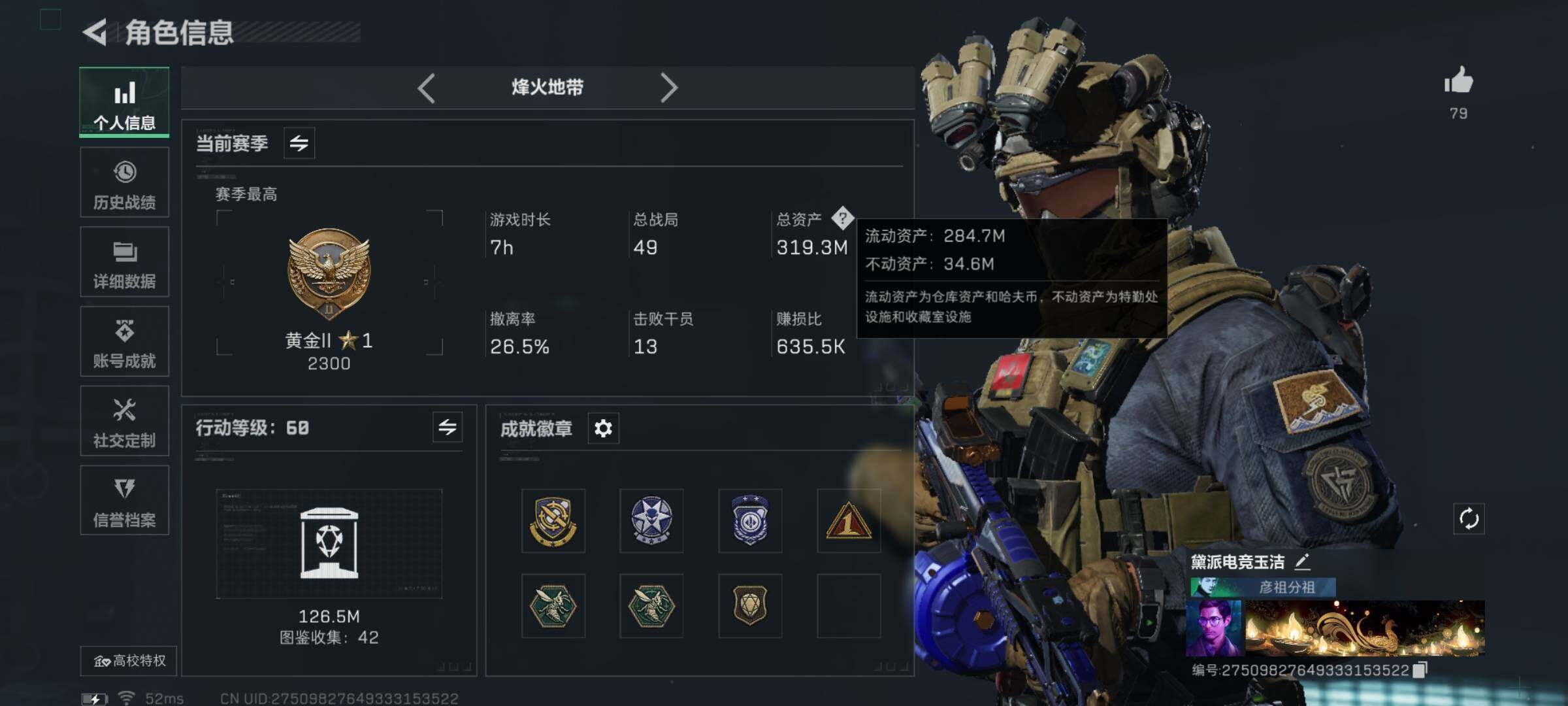1568x706 pixels.
Task: Switch to previous mode with left chevron
Action: pyautogui.click(x=426, y=88)
